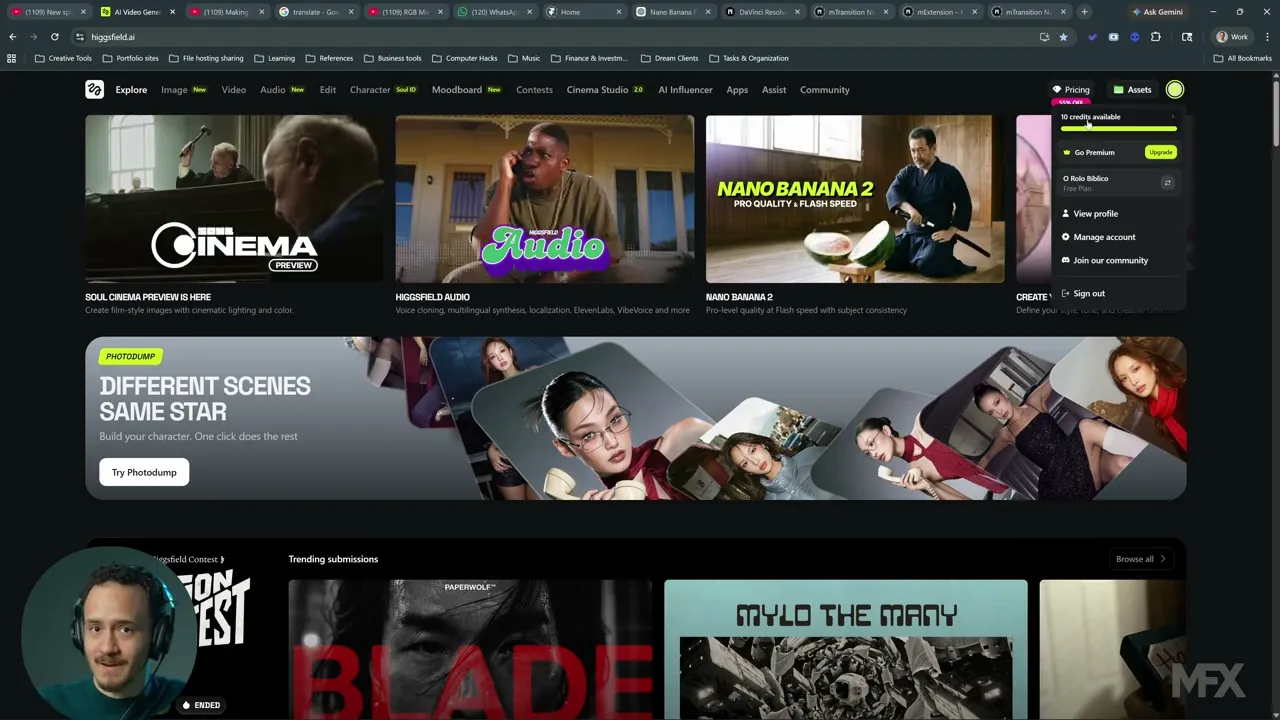Image resolution: width=1280 pixels, height=720 pixels.
Task: Click the Ask Gemini button
Action: tap(1157, 12)
